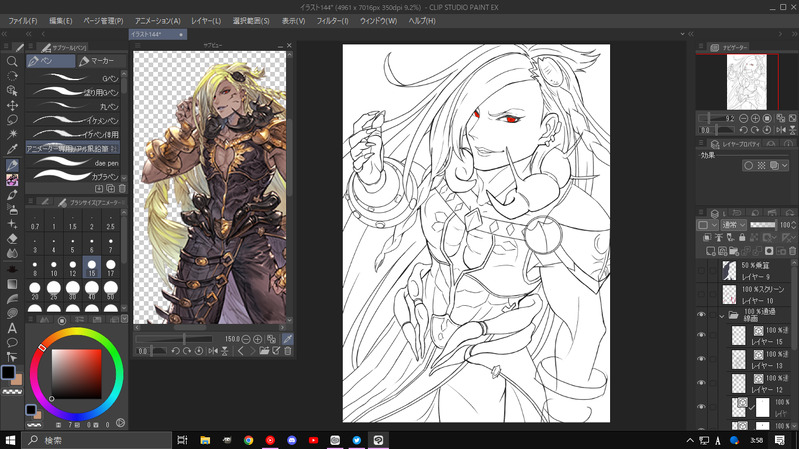
Task: Show hidden レイヤー 9
Action: (x=701, y=271)
